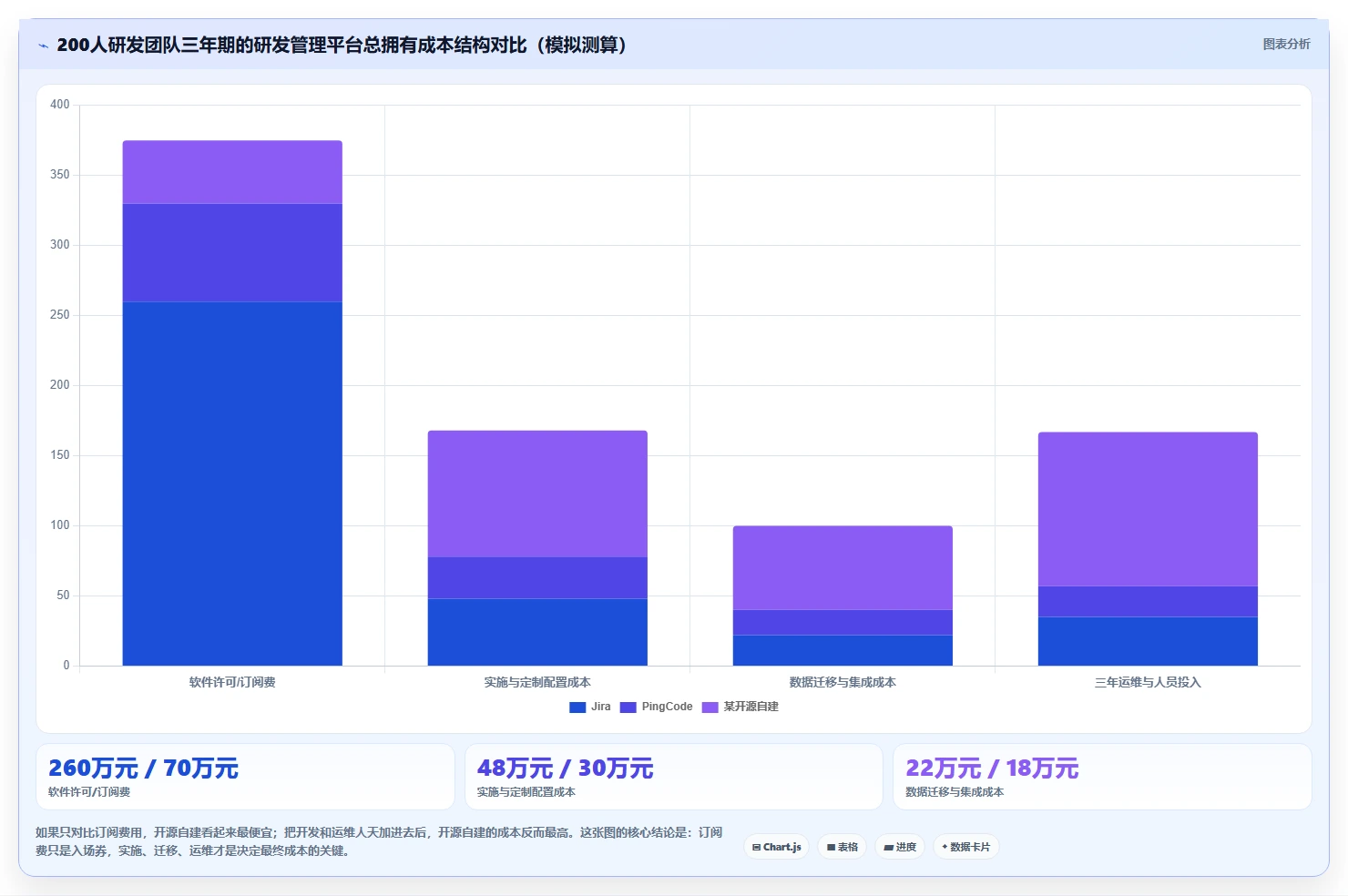Viewport: 1348px width, 896px height.
Task: Click the 图表分析 label in header
Action: click(1286, 44)
